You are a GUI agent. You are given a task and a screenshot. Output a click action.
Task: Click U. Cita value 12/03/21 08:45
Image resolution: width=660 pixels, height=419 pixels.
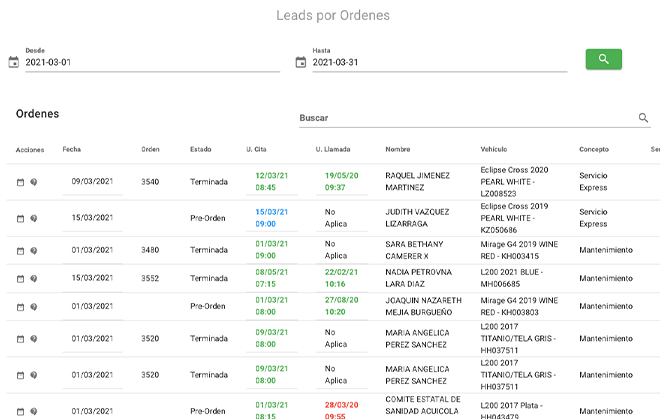(x=271, y=181)
